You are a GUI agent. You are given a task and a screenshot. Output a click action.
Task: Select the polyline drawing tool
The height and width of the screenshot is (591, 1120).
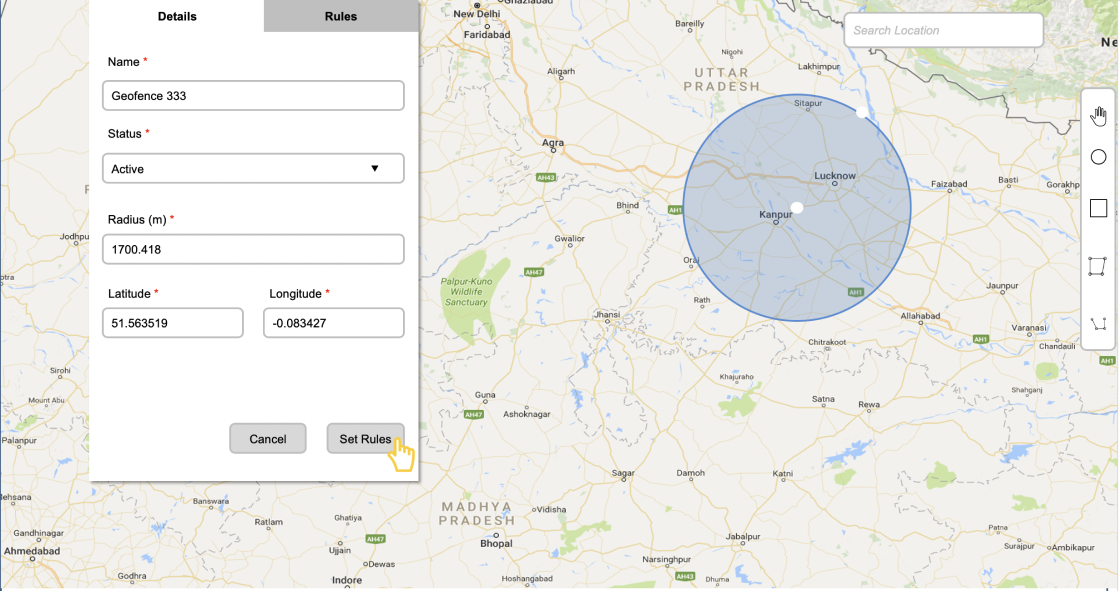tap(1097, 321)
